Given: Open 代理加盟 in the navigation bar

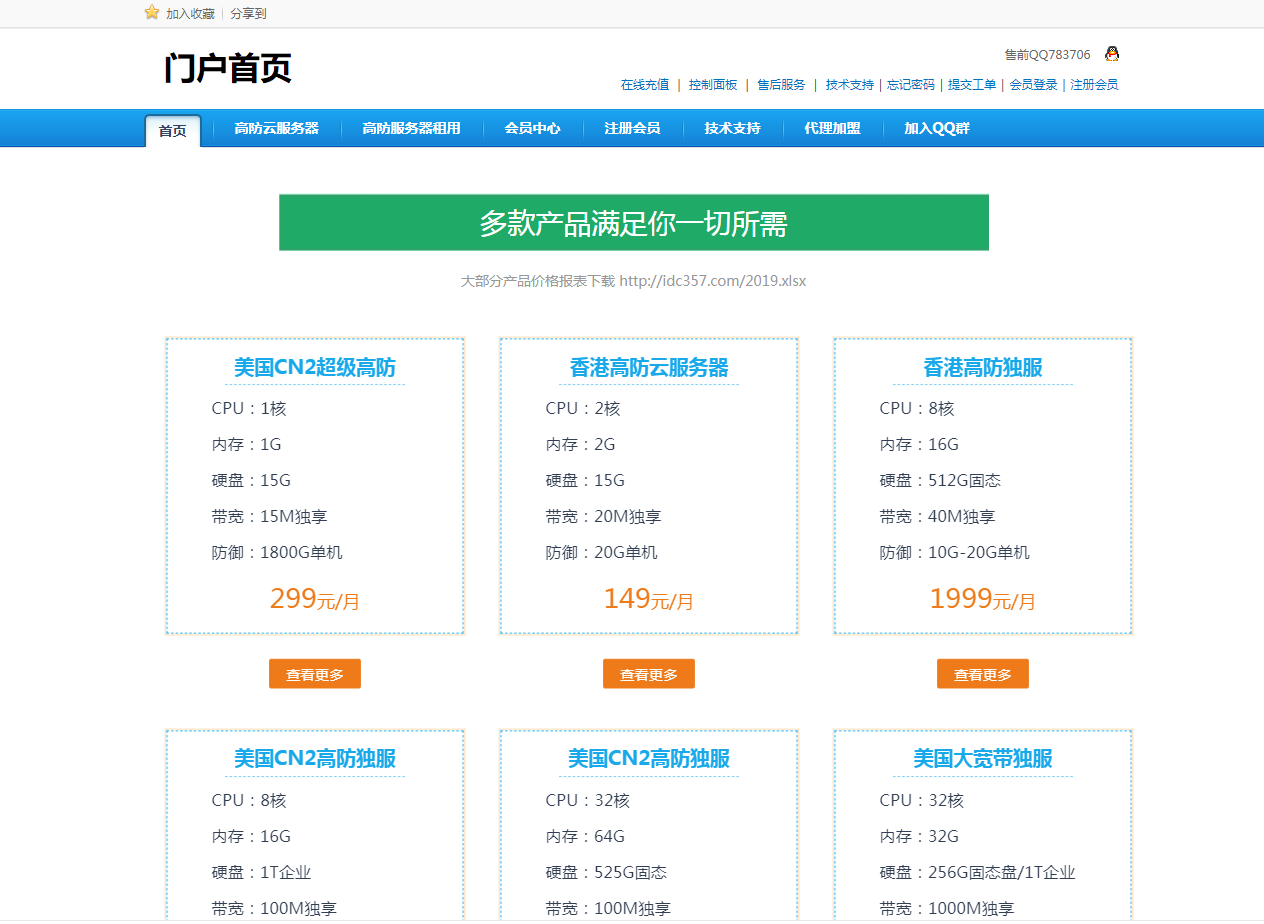Looking at the screenshot, I should [x=832, y=128].
